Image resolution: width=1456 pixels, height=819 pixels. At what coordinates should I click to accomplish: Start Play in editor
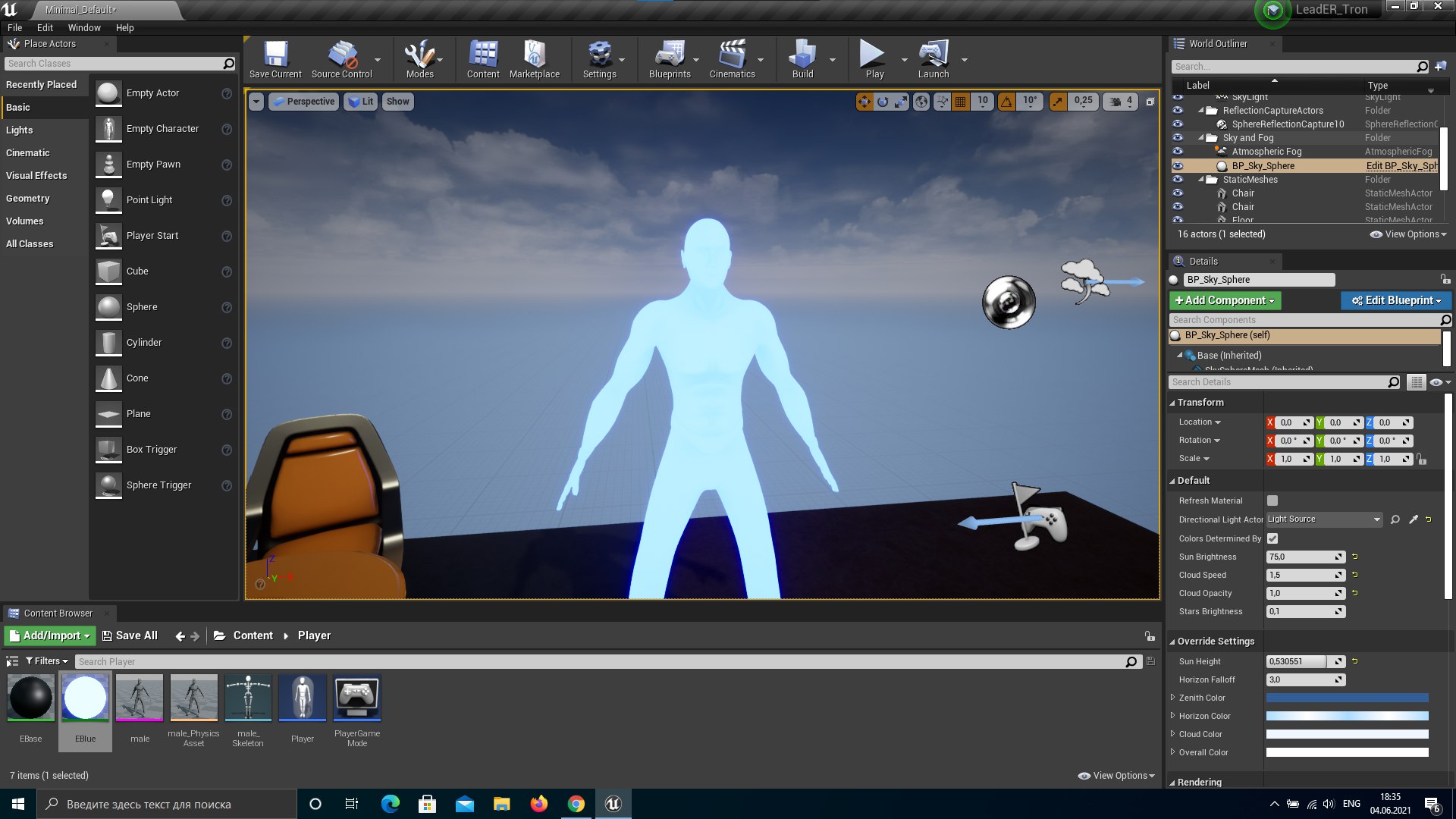click(874, 59)
